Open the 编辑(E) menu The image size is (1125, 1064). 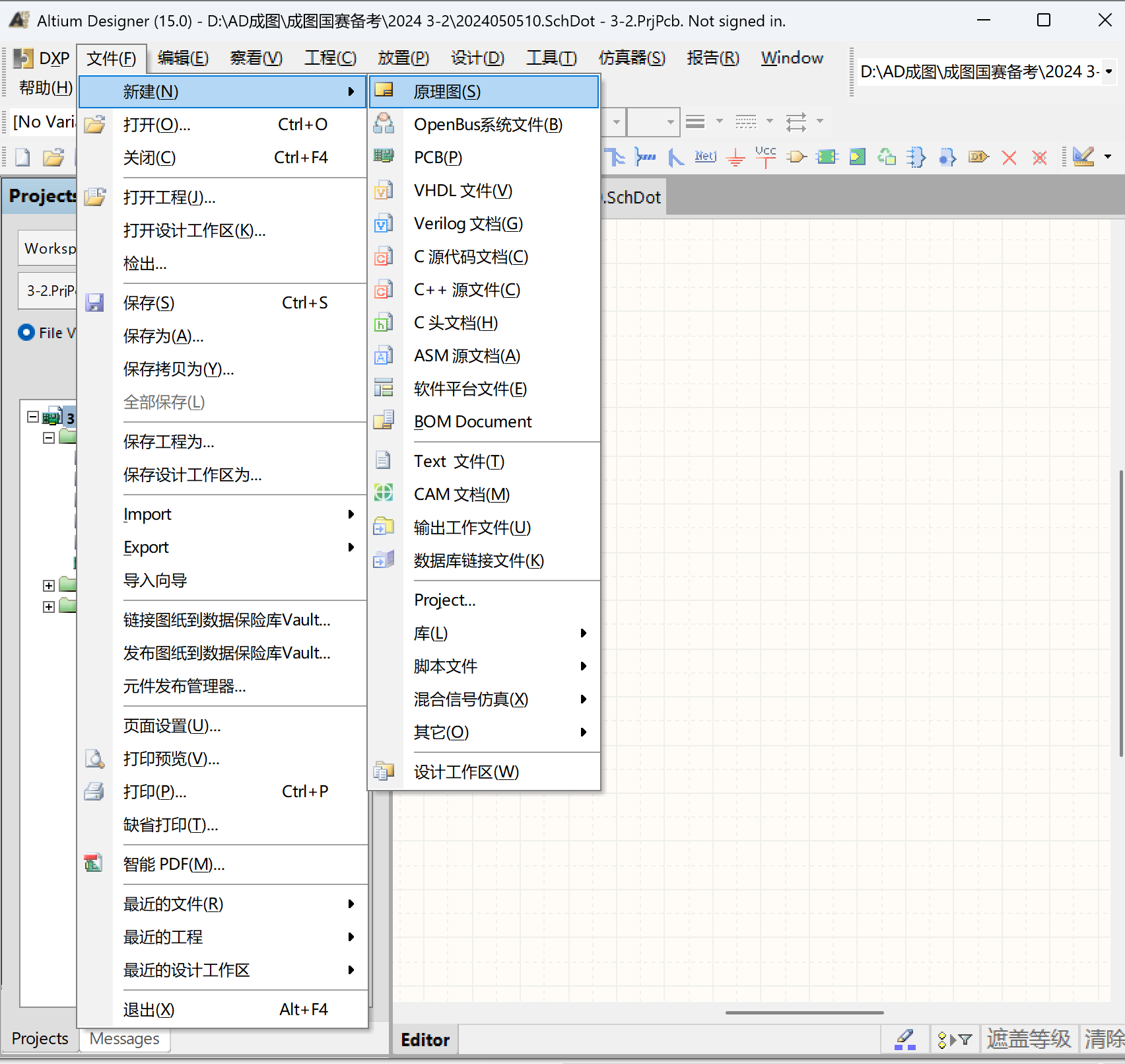click(183, 58)
